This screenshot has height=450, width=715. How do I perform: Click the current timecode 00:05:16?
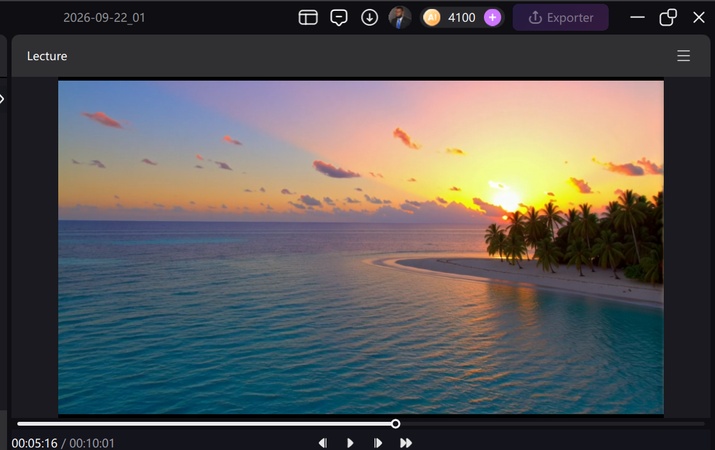(35, 443)
